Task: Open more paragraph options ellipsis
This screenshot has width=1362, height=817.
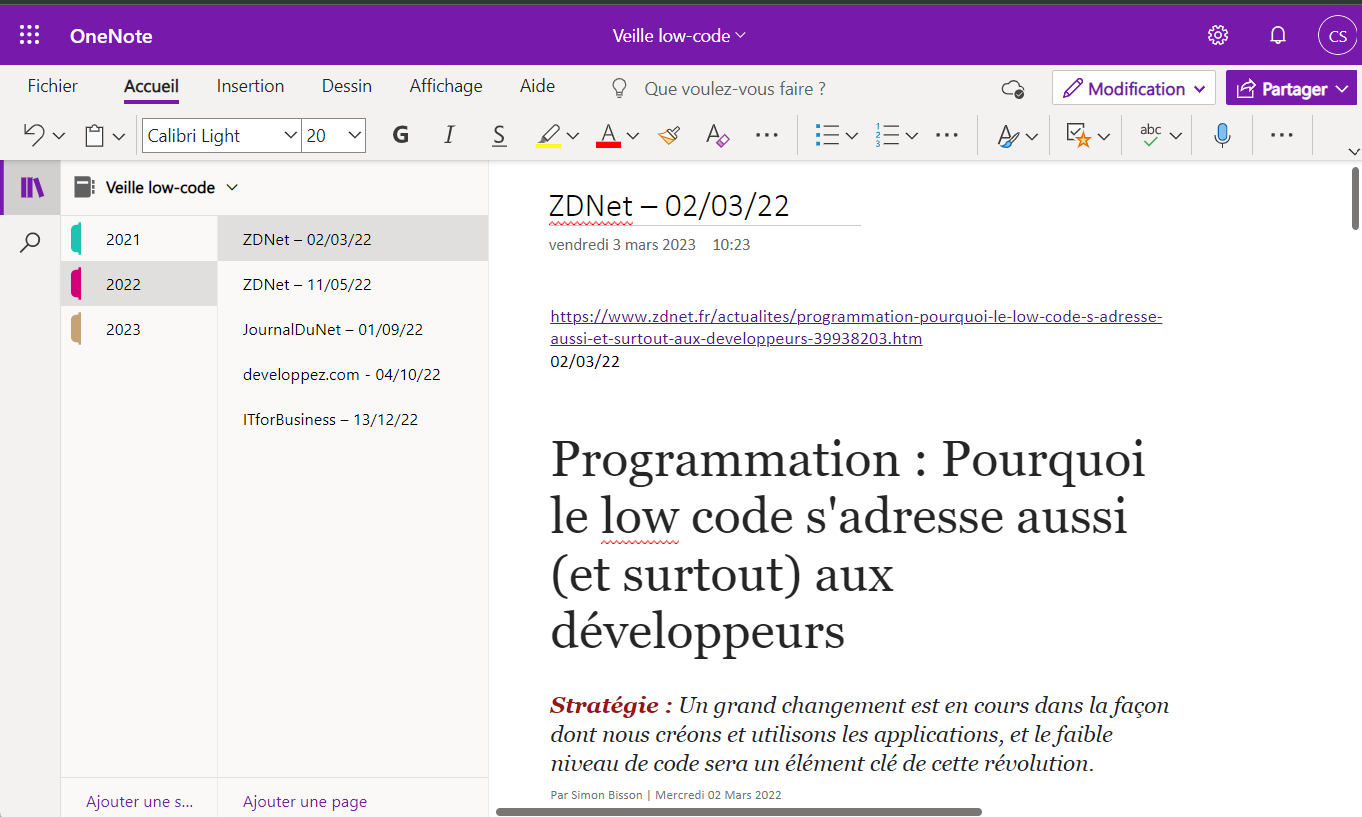Action: click(946, 135)
